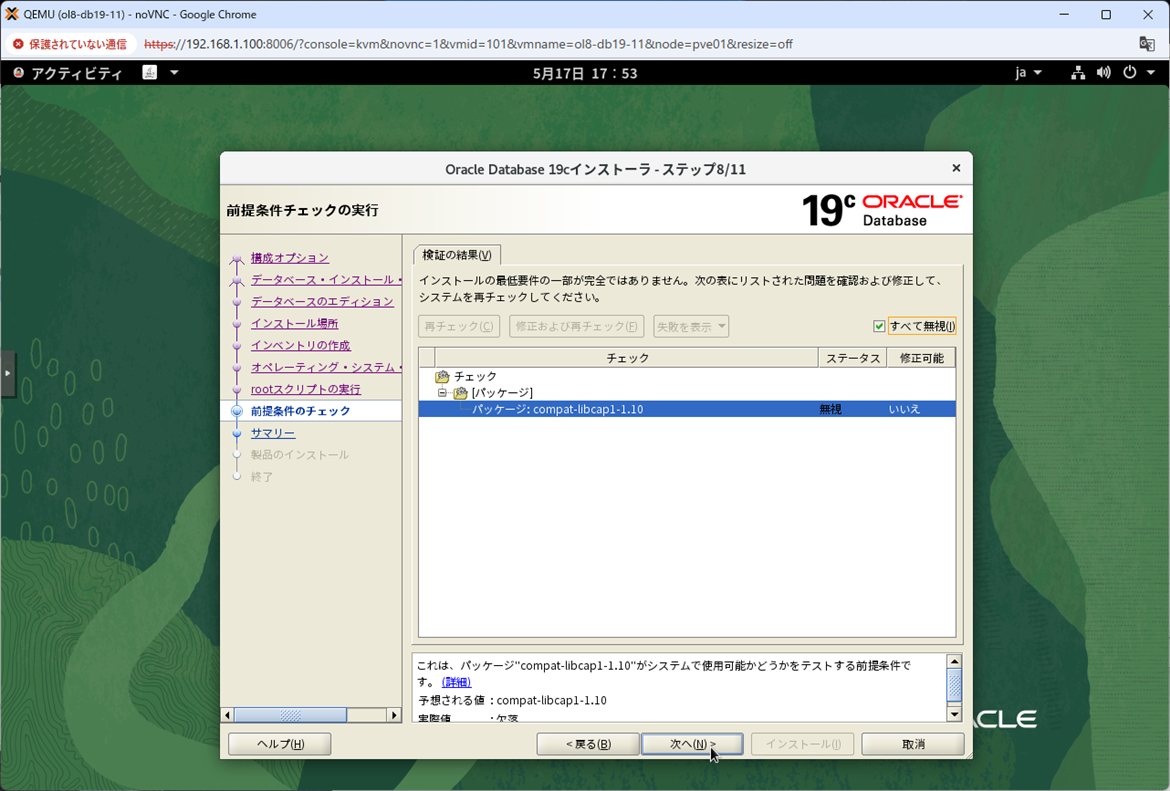
Task: Click the step bullet beside サマリー
Action: 237,433
